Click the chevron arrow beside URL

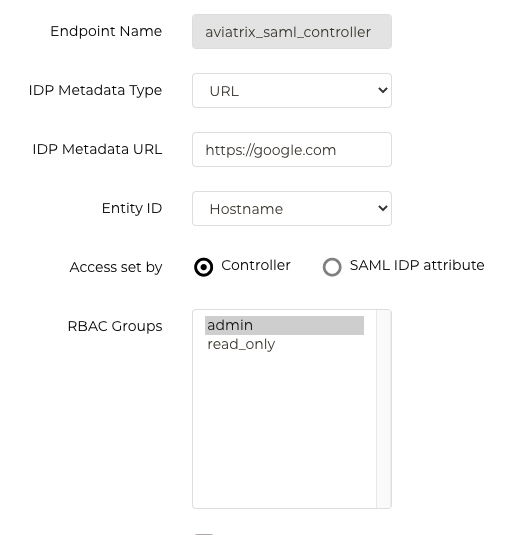(x=383, y=90)
